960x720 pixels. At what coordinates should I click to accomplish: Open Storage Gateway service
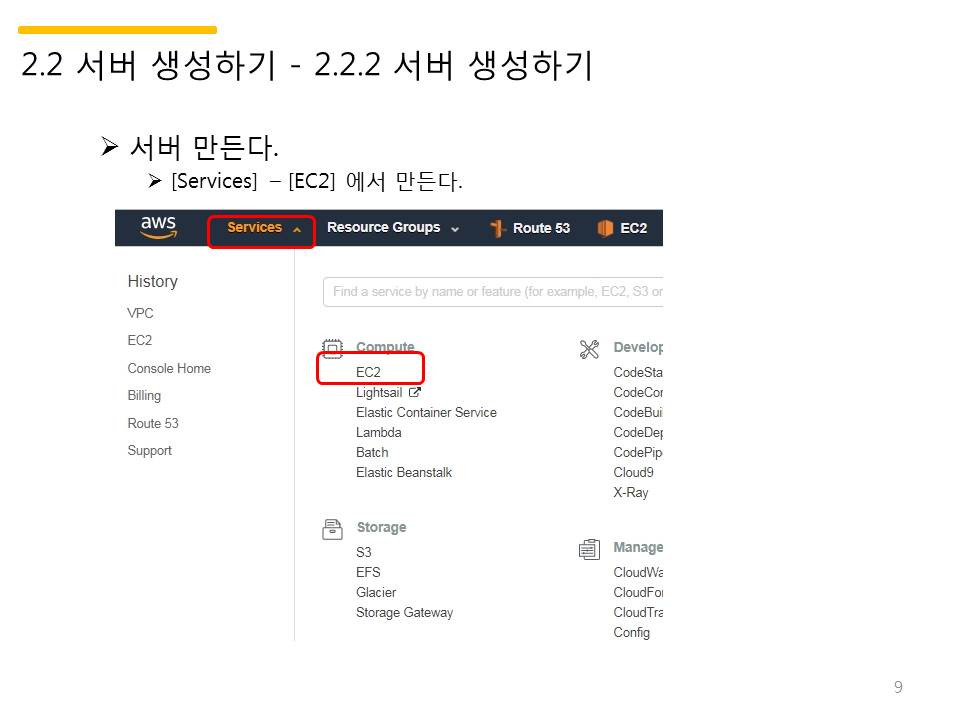(x=404, y=612)
